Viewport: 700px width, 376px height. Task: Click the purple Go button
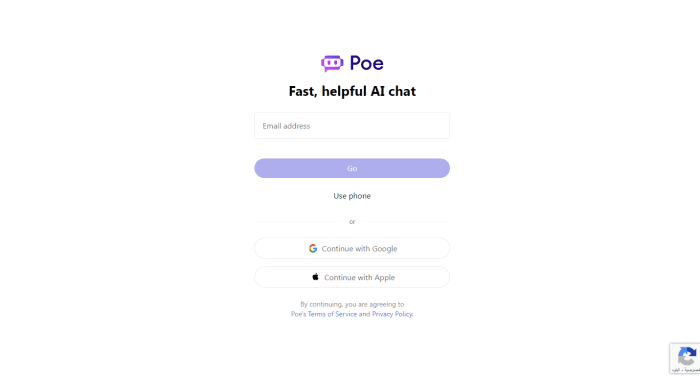352,168
